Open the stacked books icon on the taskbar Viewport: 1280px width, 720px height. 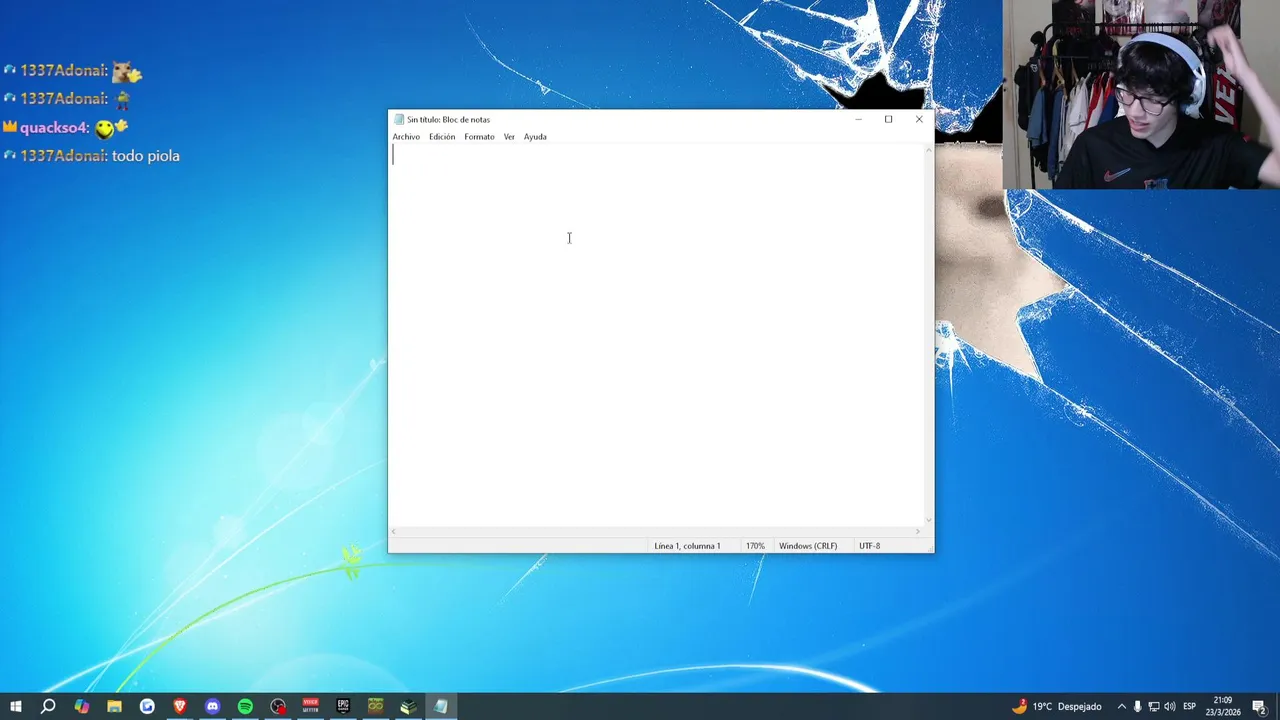pos(408,707)
